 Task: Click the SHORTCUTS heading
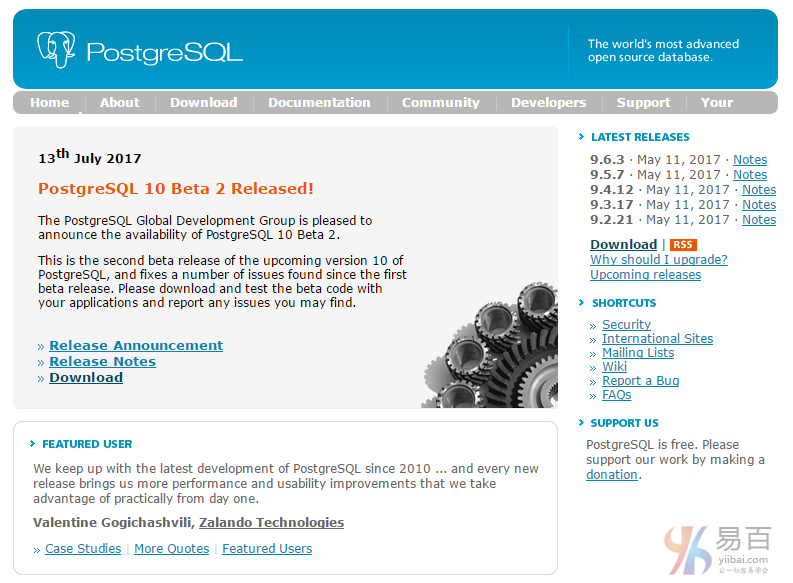624,303
